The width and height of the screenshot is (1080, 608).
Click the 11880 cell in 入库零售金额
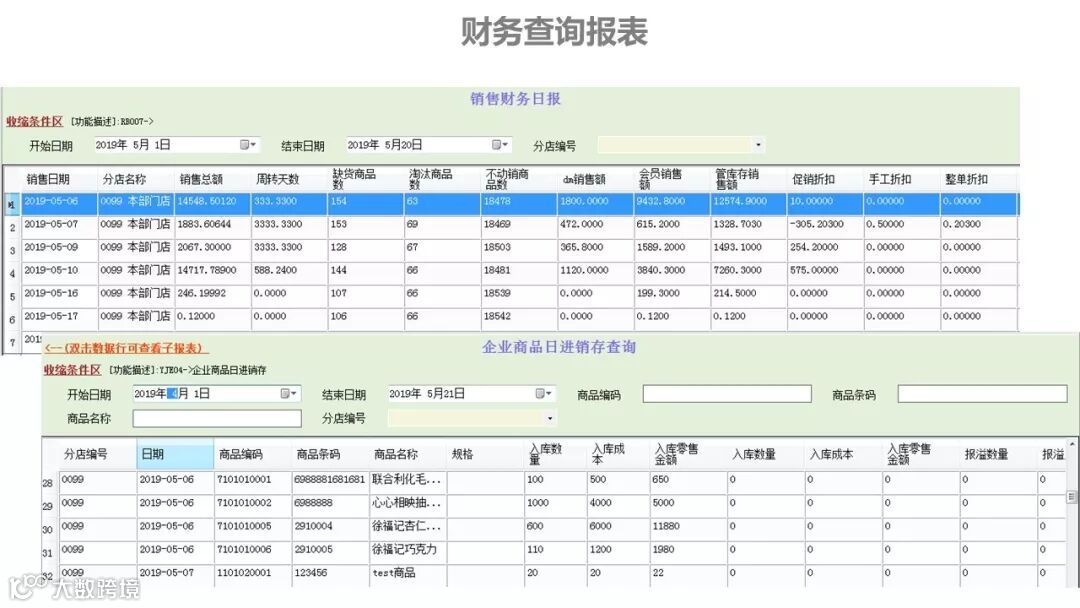(687, 527)
